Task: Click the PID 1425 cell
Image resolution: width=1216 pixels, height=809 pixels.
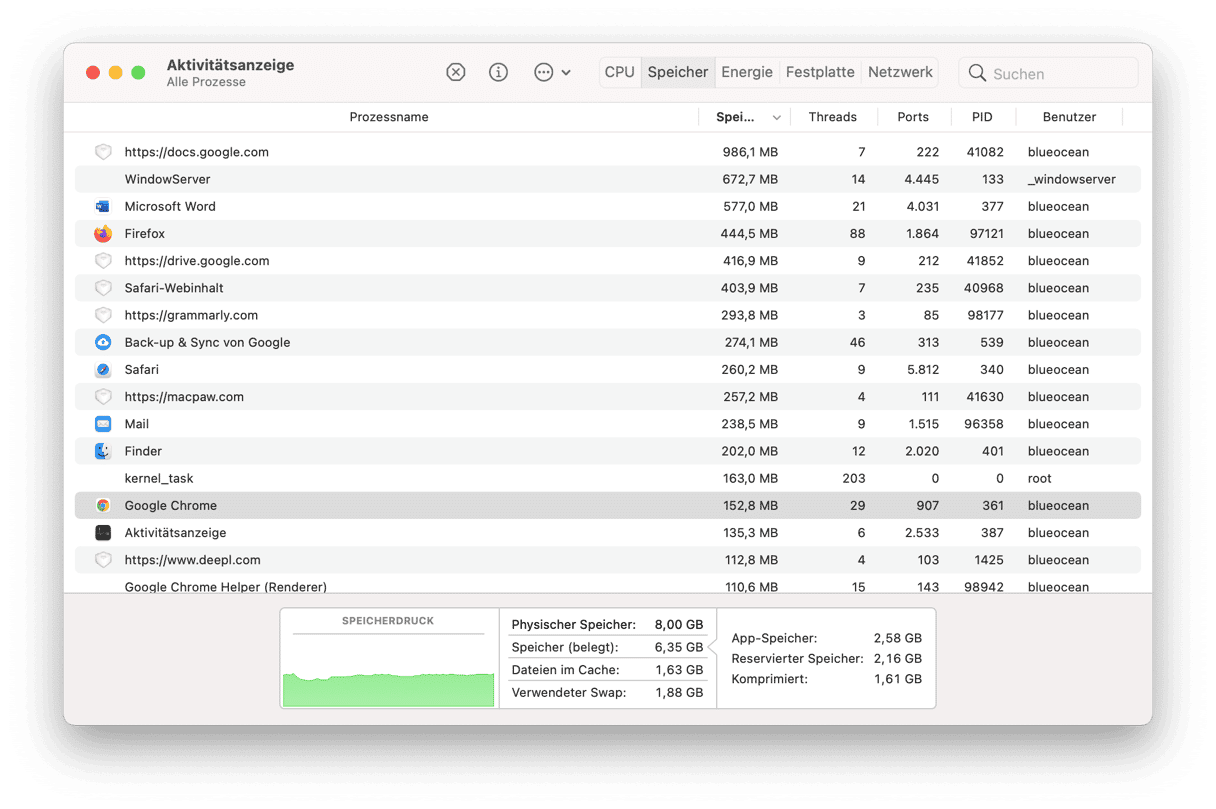Action: [988, 560]
